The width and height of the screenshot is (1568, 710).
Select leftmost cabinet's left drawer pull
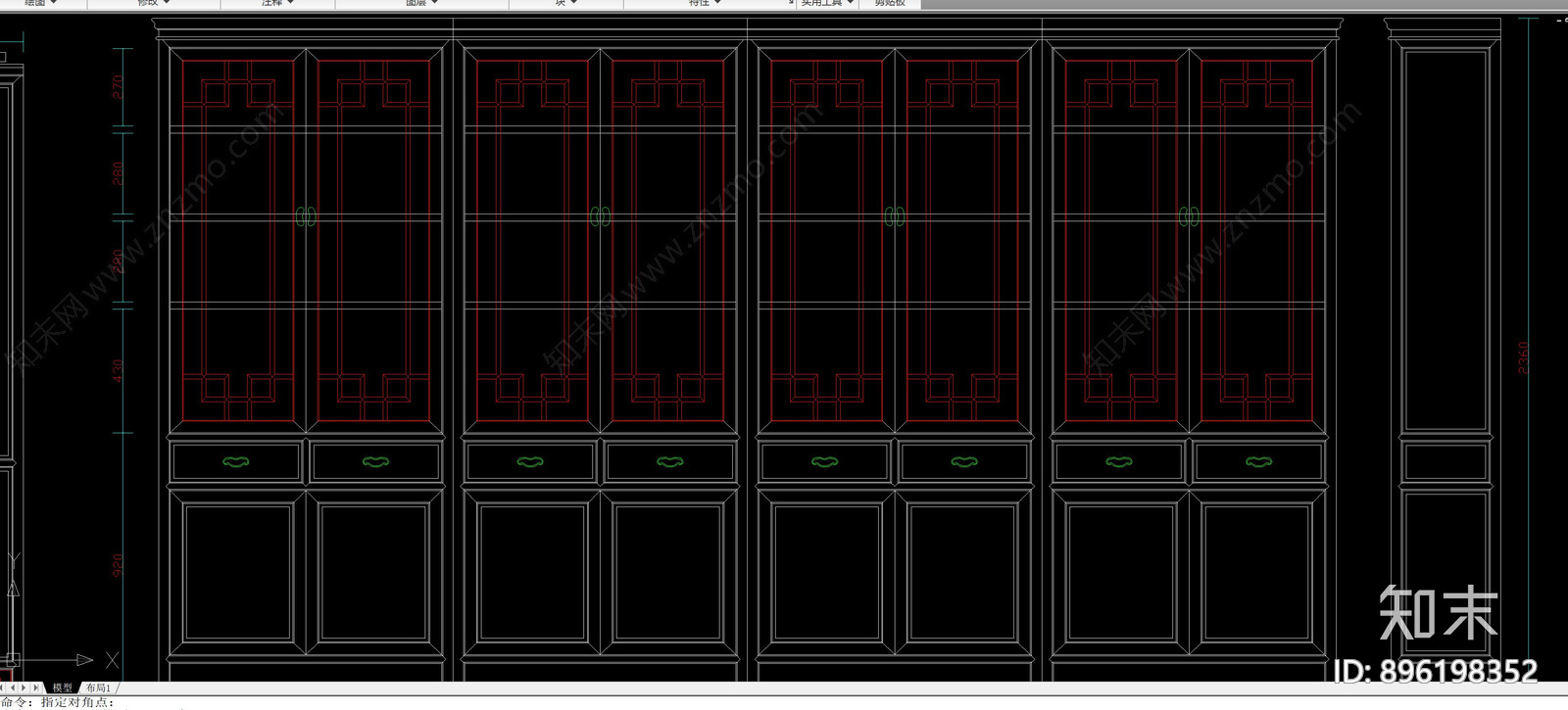point(236,461)
